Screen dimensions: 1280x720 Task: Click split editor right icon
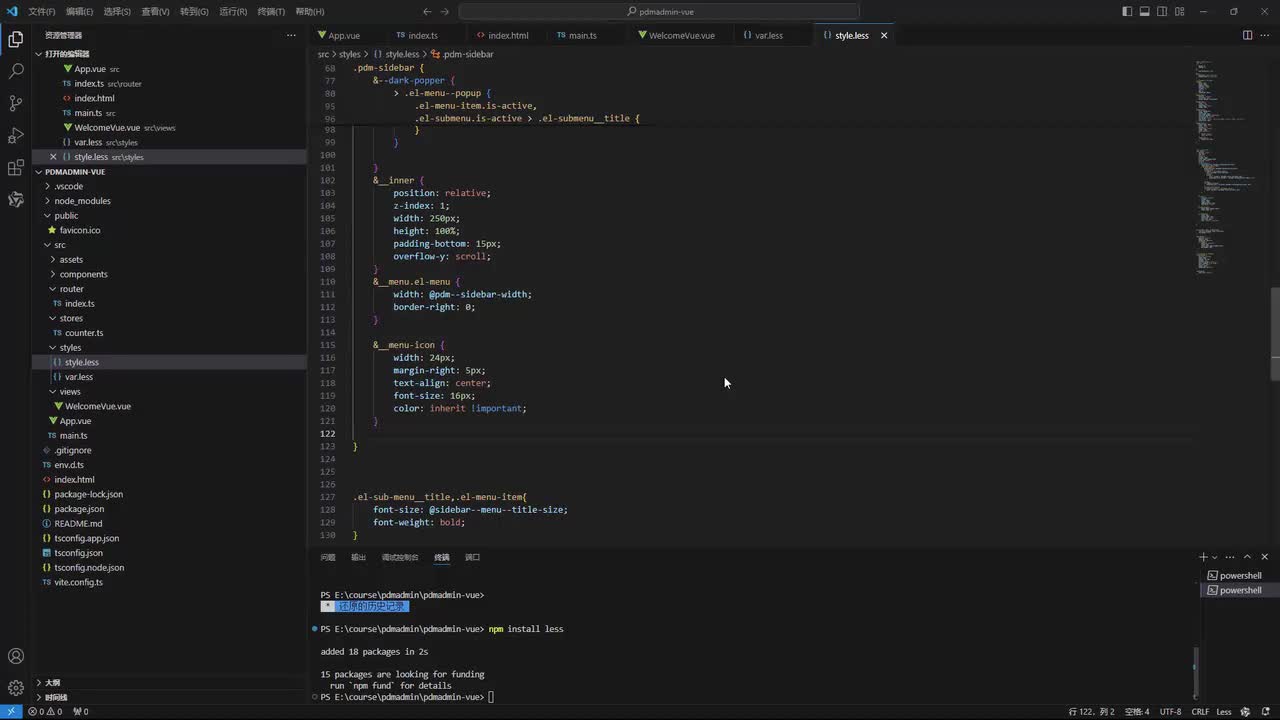coord(1247,35)
